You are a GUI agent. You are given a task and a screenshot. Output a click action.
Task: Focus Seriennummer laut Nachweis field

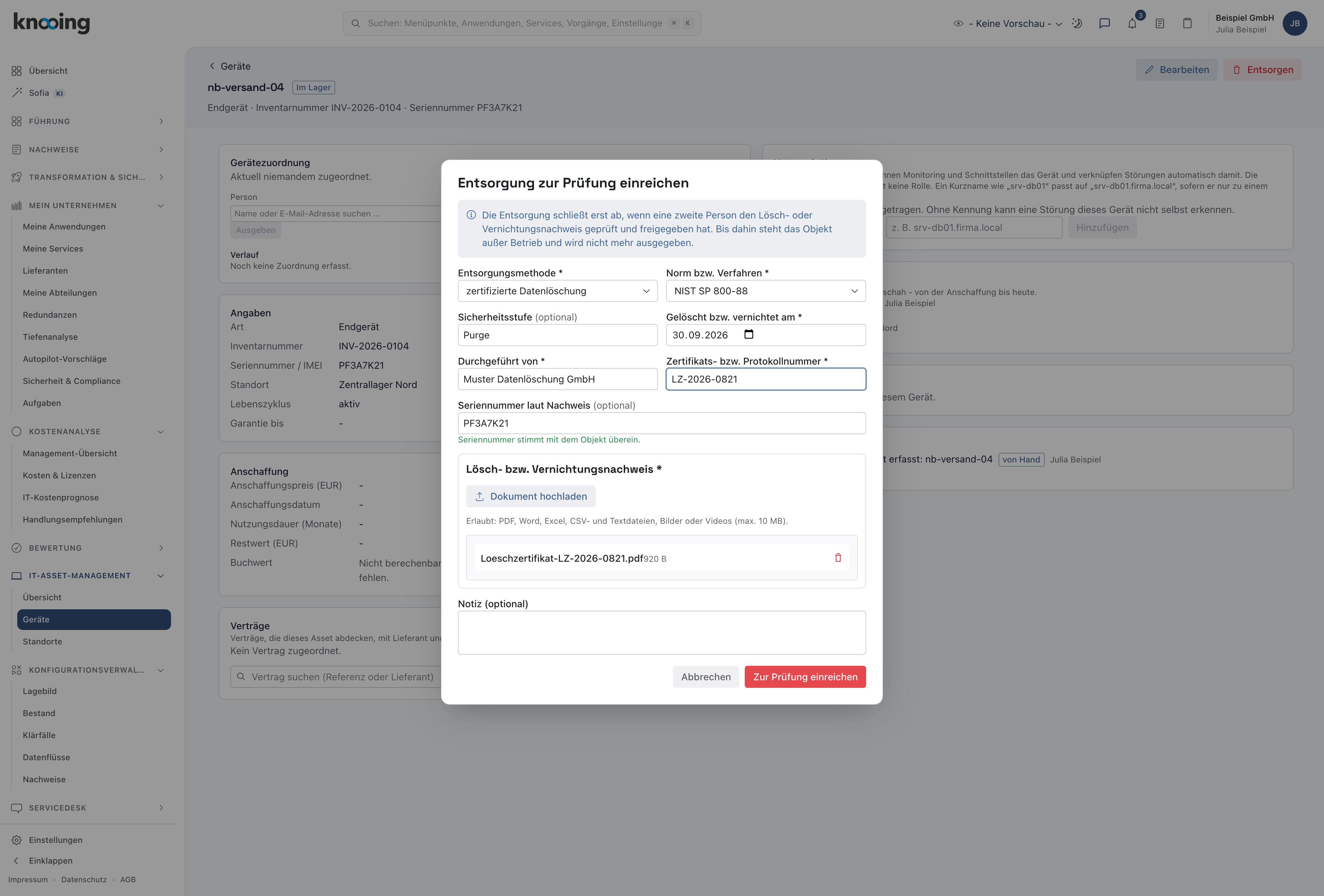coord(661,423)
